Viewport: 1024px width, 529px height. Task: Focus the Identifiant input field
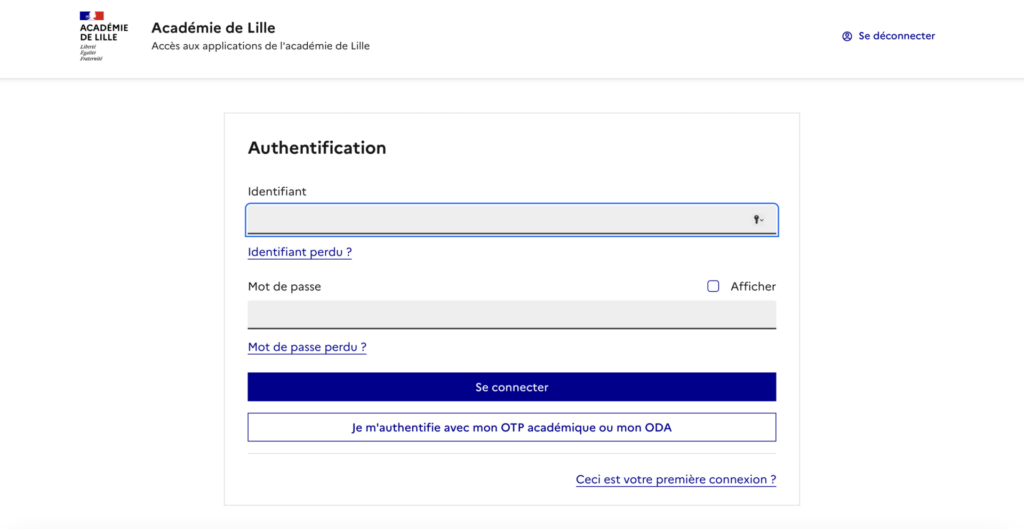tap(495, 219)
